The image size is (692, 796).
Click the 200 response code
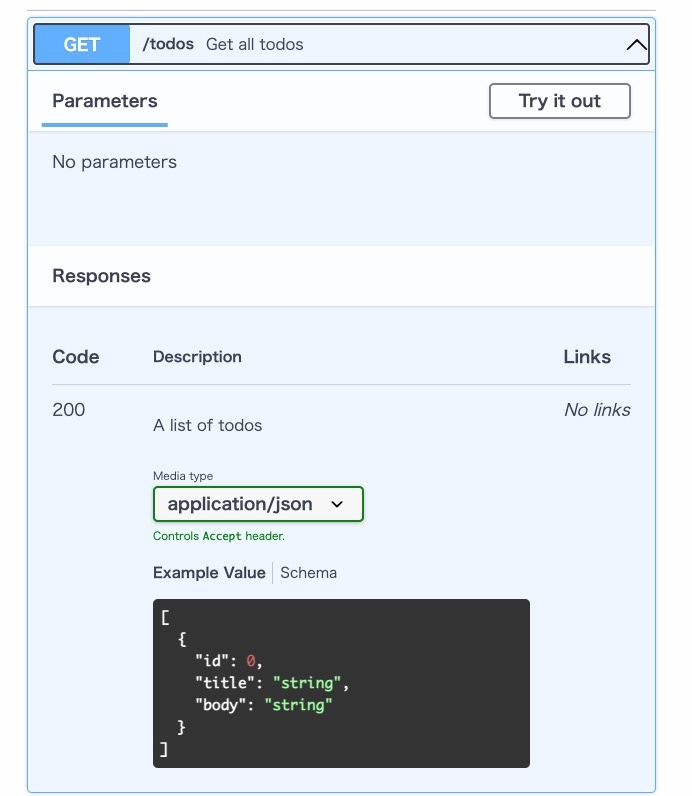[69, 410]
